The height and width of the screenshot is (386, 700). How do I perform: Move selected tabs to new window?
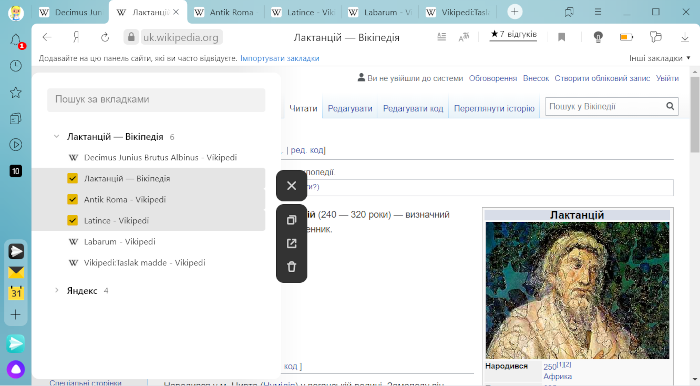pos(292,243)
